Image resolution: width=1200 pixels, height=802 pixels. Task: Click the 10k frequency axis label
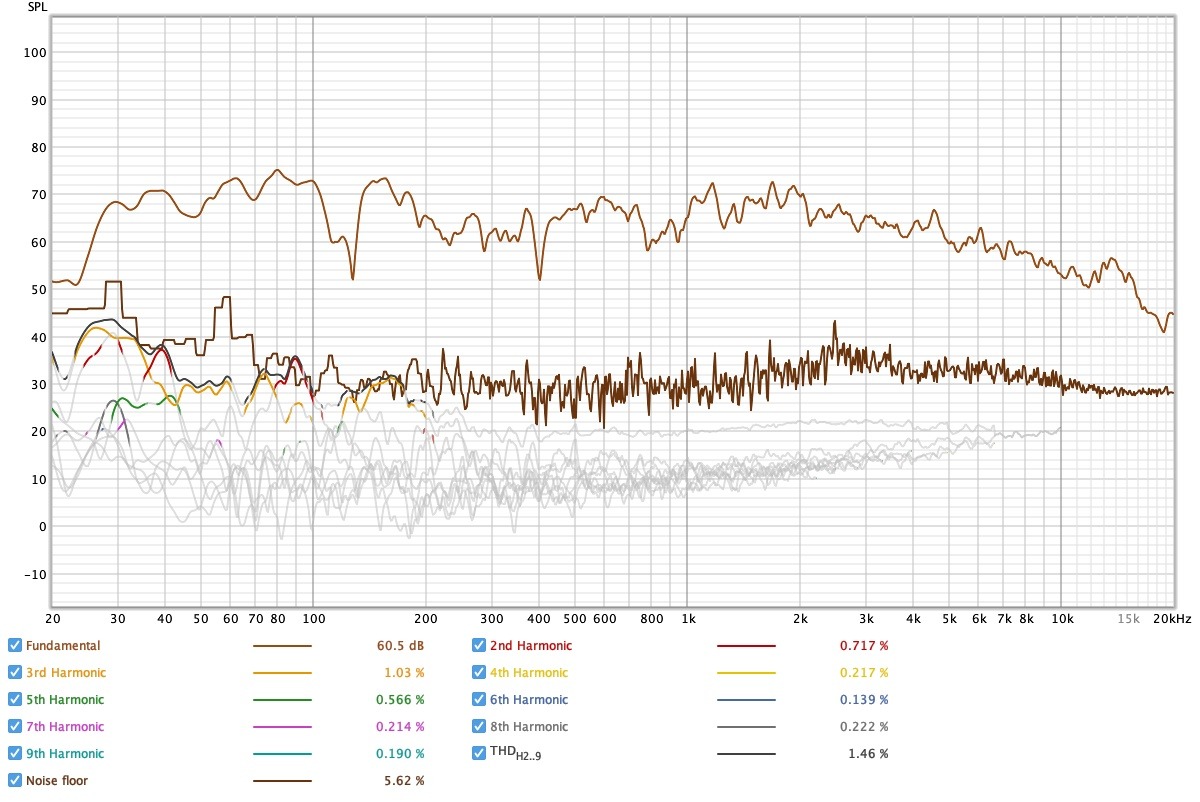click(1061, 619)
